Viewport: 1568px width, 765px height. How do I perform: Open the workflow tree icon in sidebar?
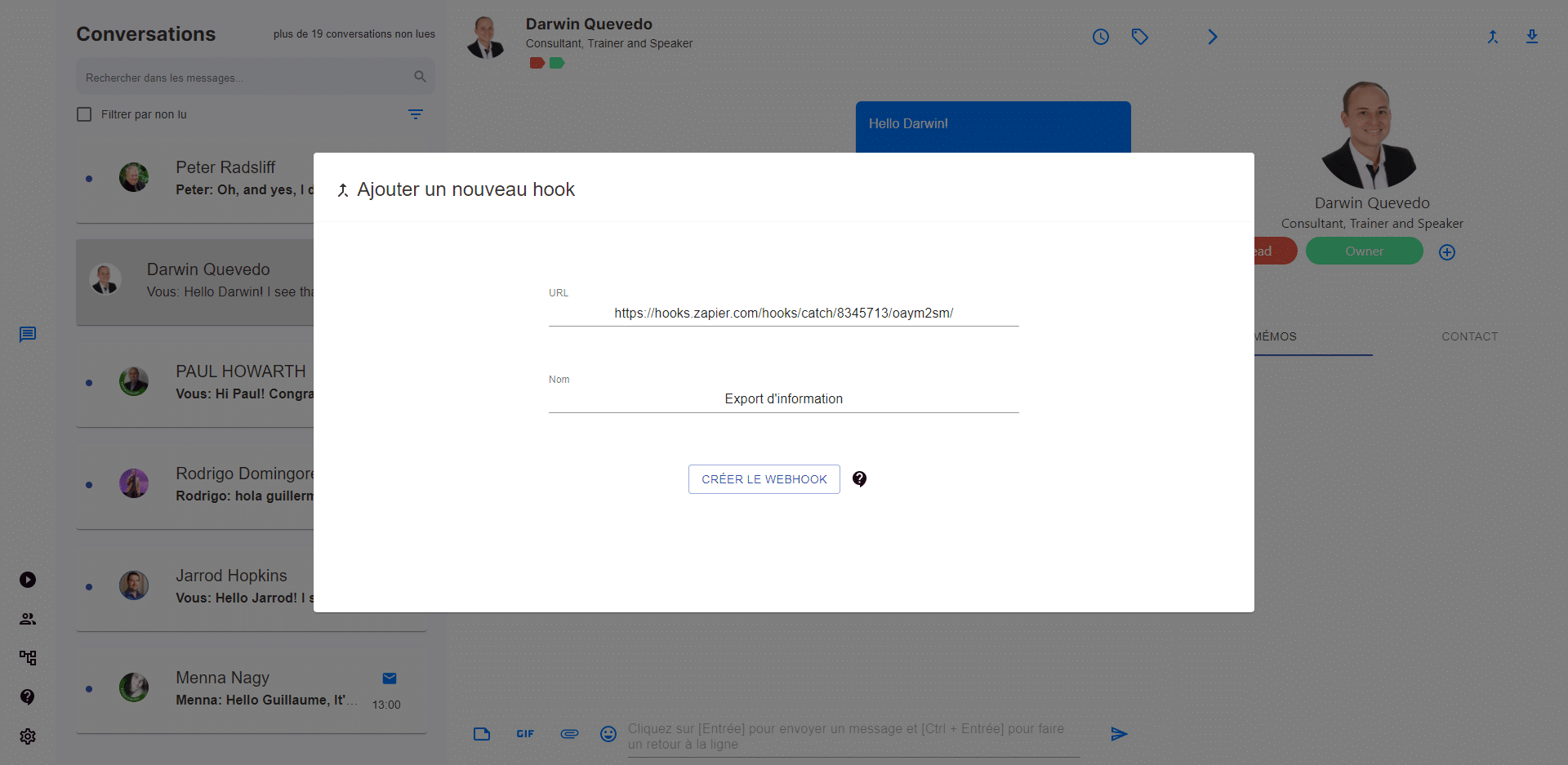point(28,657)
